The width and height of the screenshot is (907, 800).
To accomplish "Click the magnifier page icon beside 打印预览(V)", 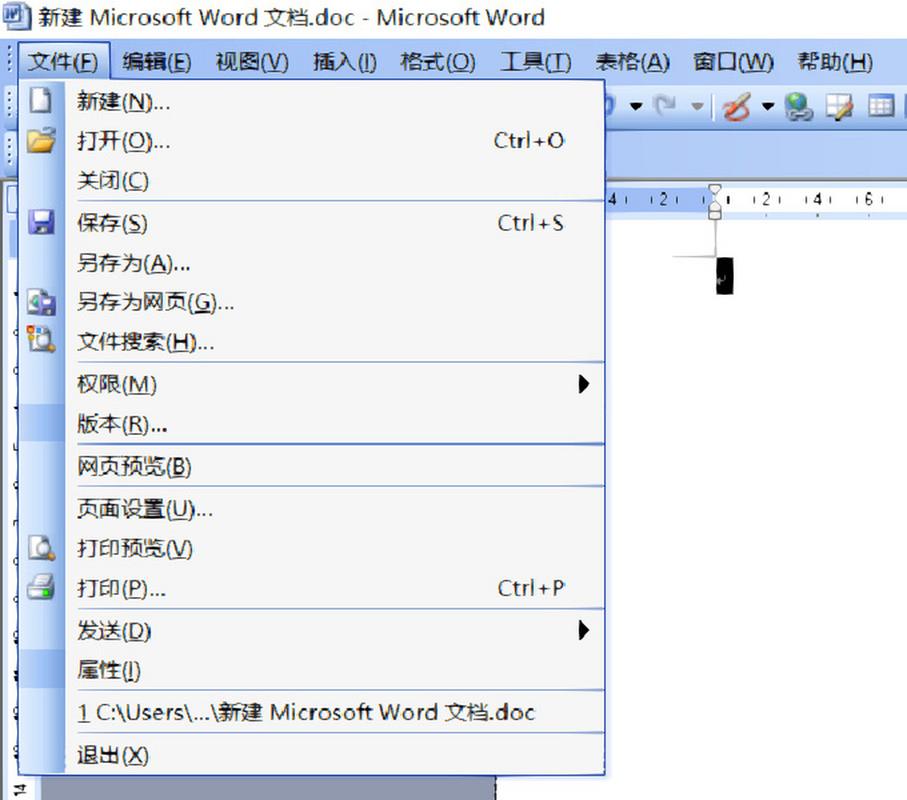I will tap(41, 548).
